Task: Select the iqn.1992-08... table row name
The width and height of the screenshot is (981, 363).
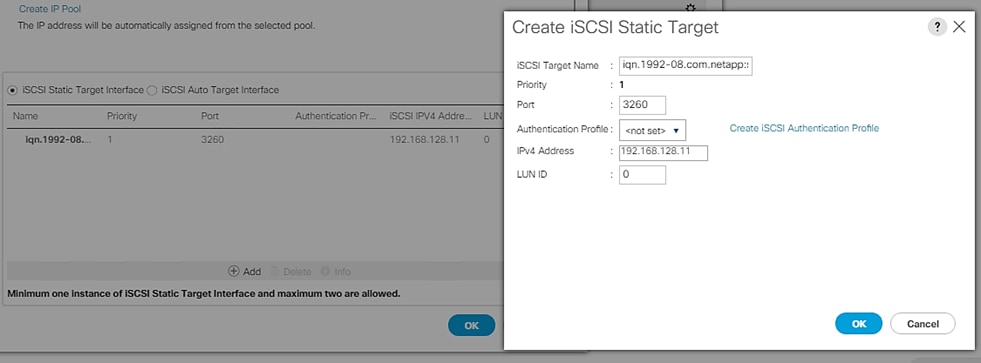Action: click(58, 140)
